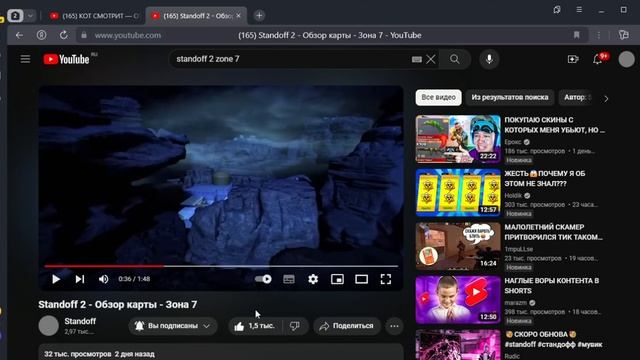640x360 pixels.
Task: Open the browser profile icon beside back
Action: click(42, 35)
